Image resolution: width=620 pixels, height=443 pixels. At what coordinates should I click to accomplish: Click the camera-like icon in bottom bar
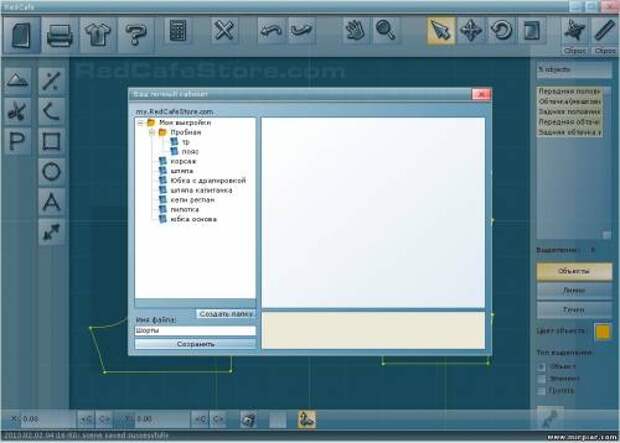(249, 420)
